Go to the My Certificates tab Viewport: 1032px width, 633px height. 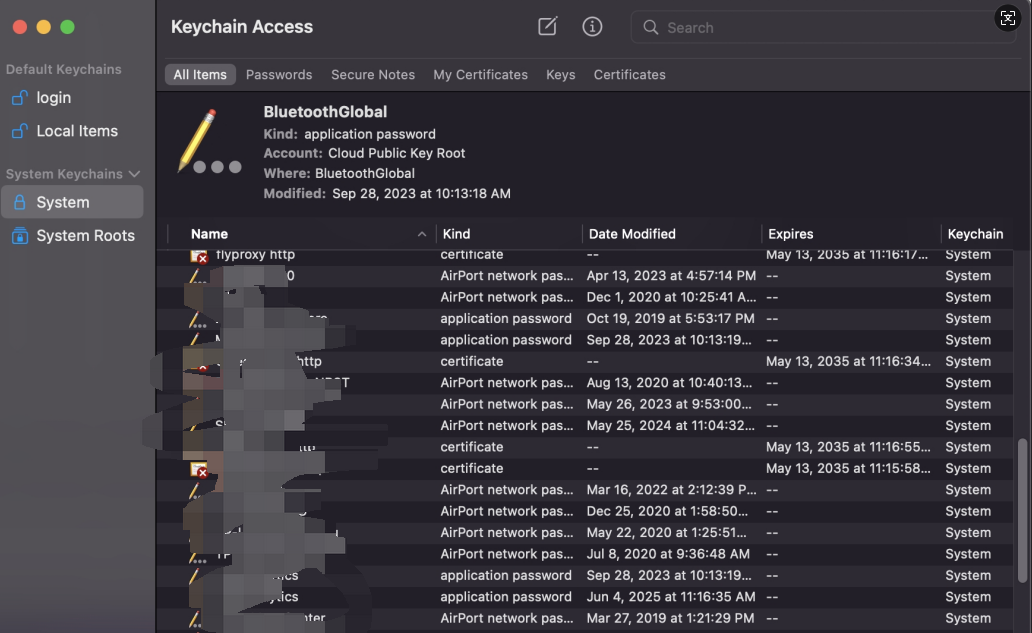[480, 74]
